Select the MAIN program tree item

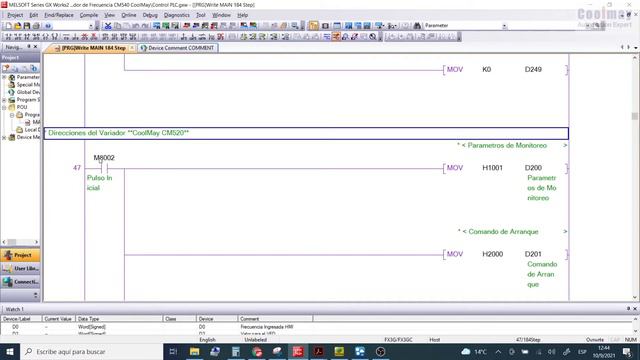pyautogui.click(x=33, y=122)
